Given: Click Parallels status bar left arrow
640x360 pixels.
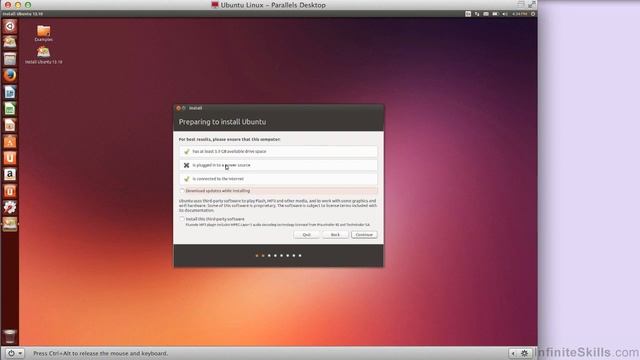Looking at the screenshot, I should (513, 353).
